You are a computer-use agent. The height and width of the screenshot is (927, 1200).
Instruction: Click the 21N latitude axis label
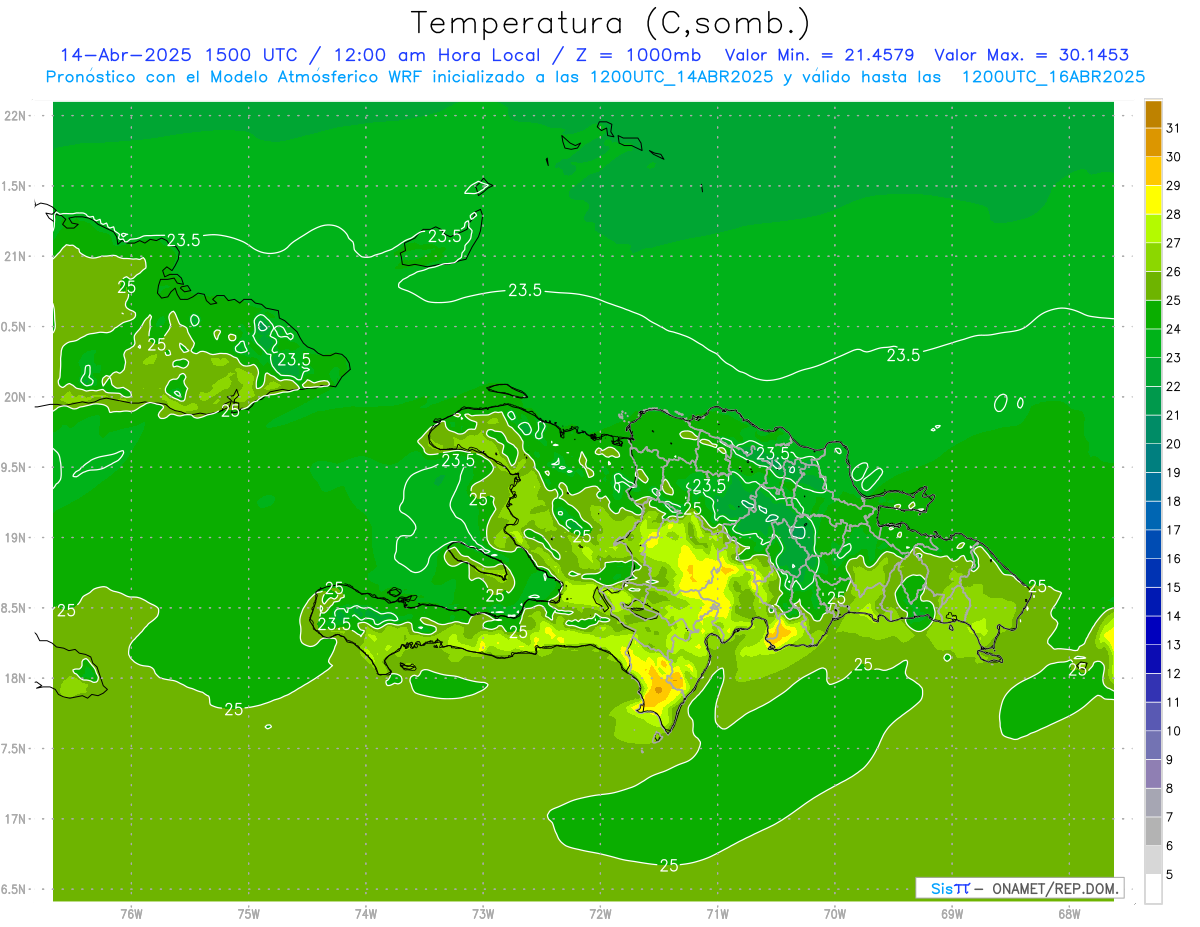click(x=16, y=256)
